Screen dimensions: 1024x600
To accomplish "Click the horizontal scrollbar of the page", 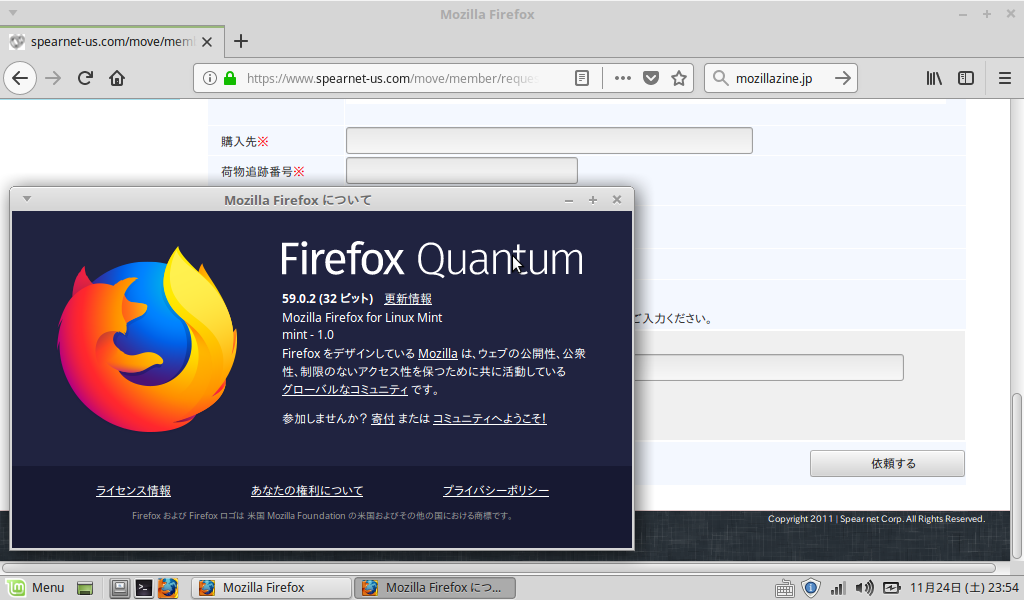I will [x=499, y=568].
